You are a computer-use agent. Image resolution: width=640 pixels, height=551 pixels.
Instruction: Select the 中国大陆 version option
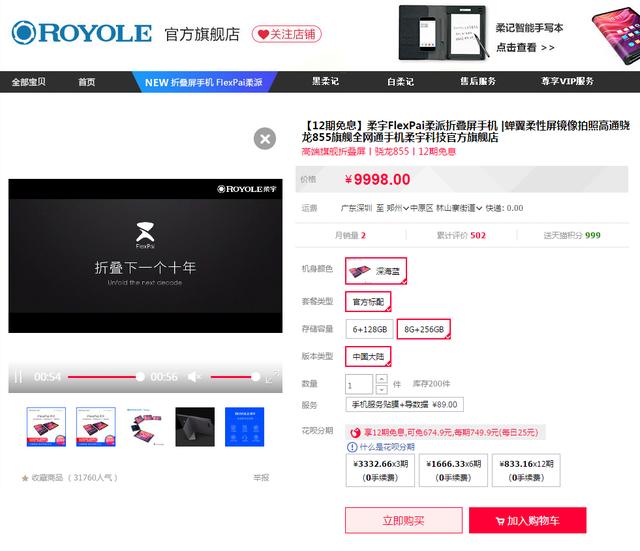[368, 356]
